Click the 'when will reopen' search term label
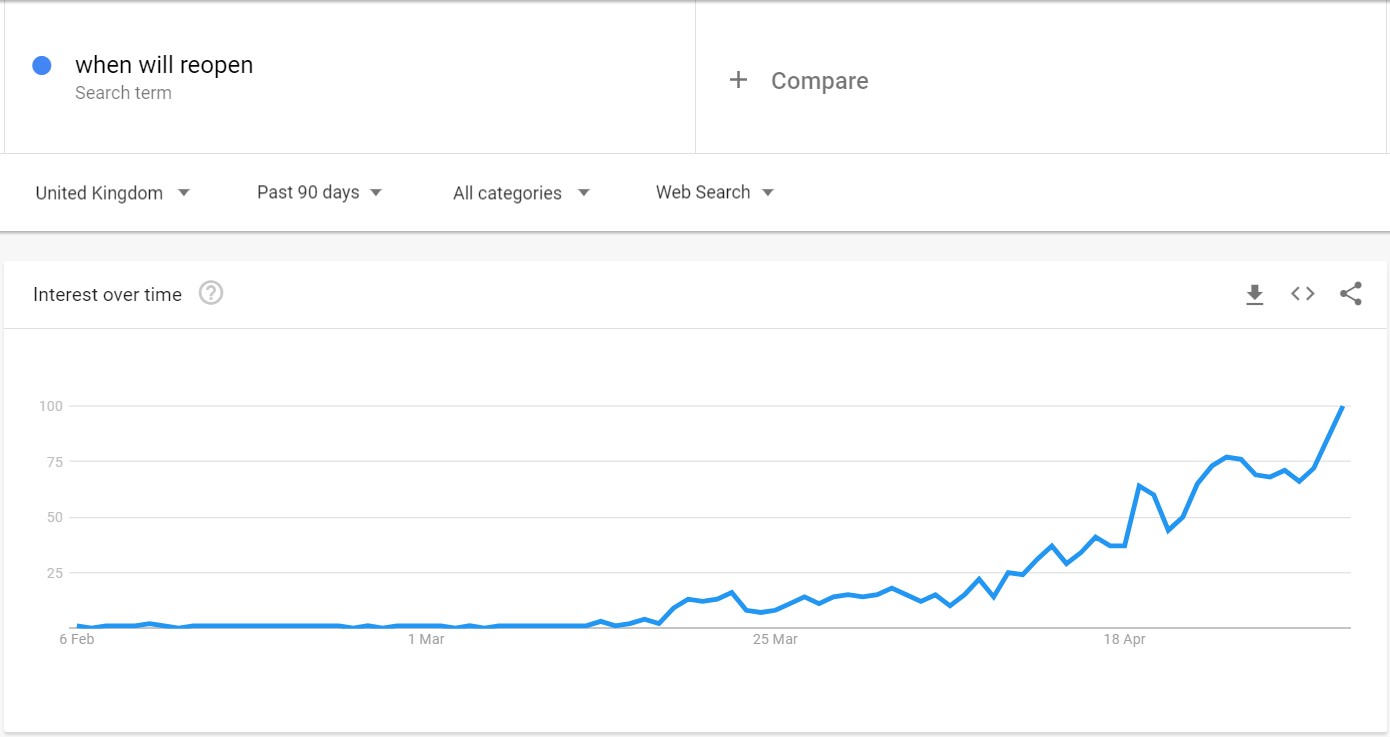Viewport: 1390px width, 737px height. pos(163,64)
